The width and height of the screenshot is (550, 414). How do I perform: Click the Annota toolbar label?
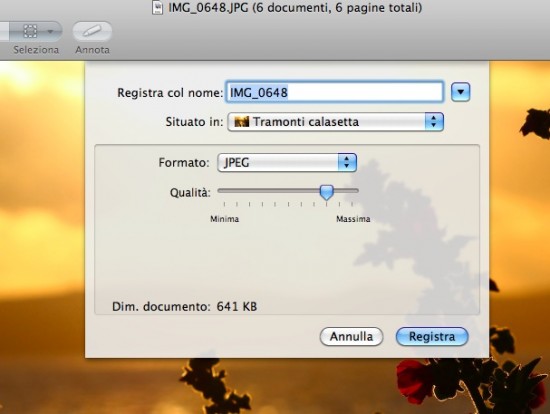(x=92, y=50)
